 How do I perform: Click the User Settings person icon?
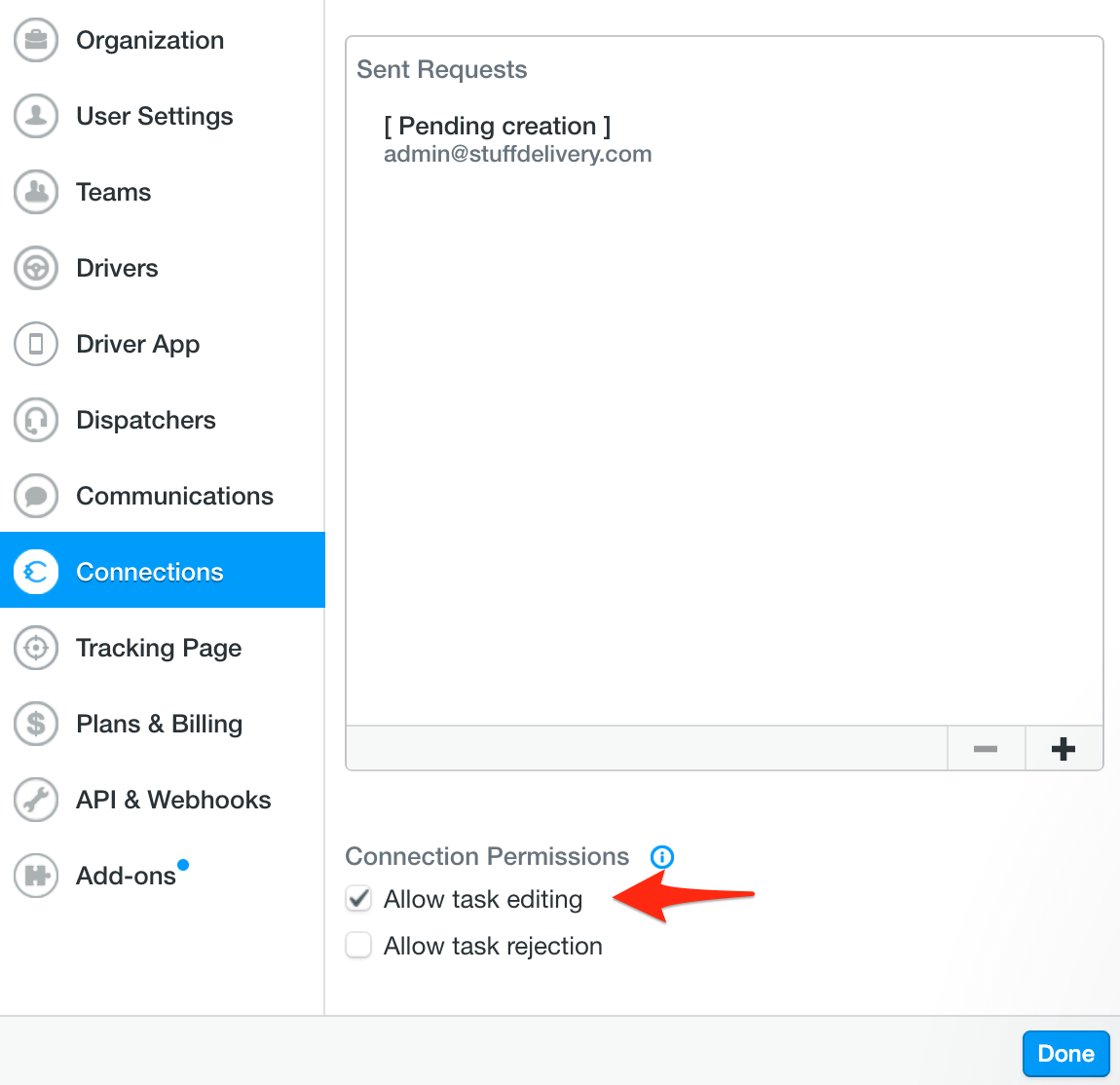(x=36, y=116)
